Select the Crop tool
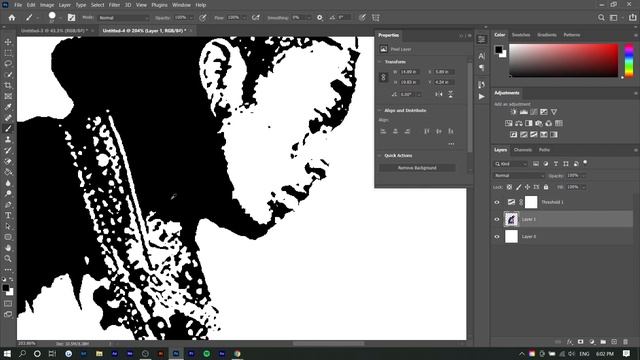 click(x=8, y=85)
